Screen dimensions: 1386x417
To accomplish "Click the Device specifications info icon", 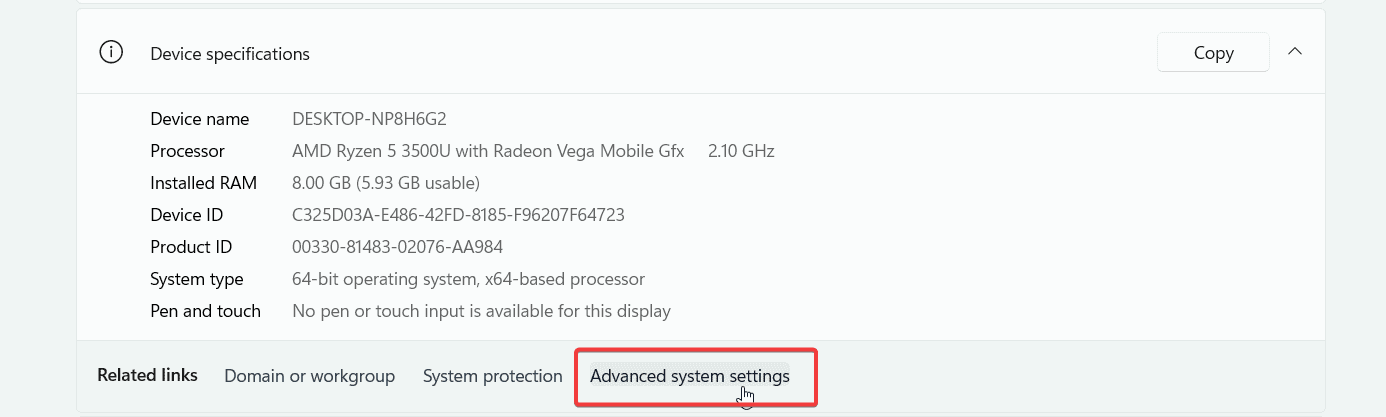I will coord(111,53).
